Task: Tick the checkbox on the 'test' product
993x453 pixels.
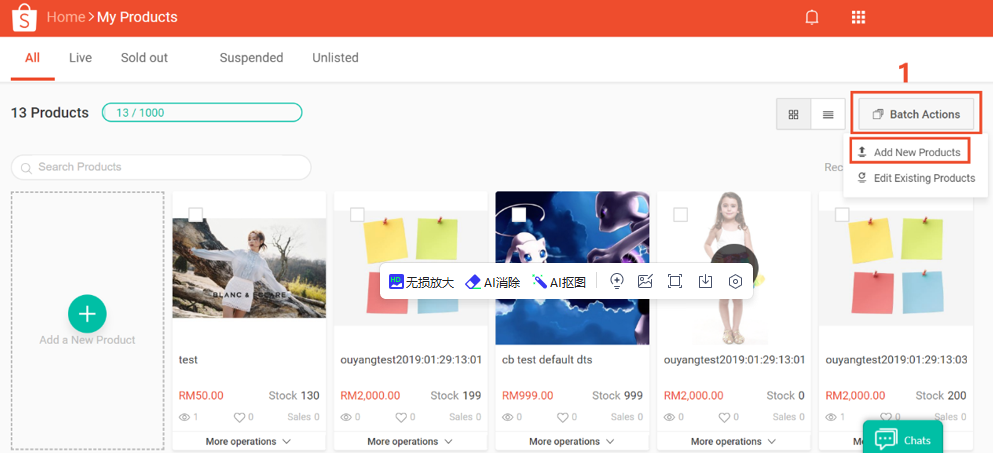Action: 196,215
